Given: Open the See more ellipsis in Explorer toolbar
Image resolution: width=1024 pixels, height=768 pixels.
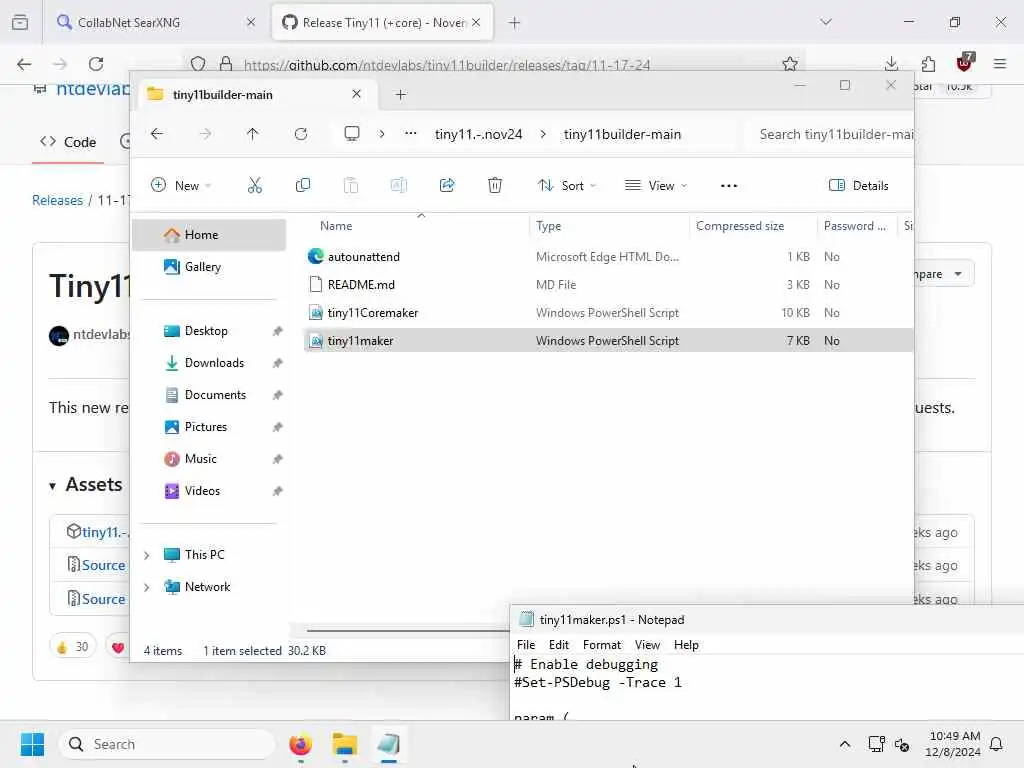Looking at the screenshot, I should (x=729, y=186).
